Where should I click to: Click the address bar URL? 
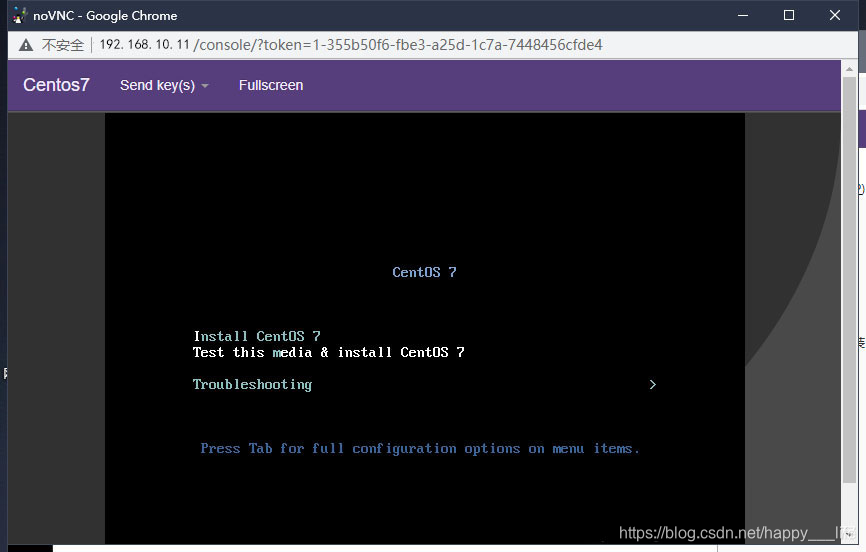pos(351,45)
